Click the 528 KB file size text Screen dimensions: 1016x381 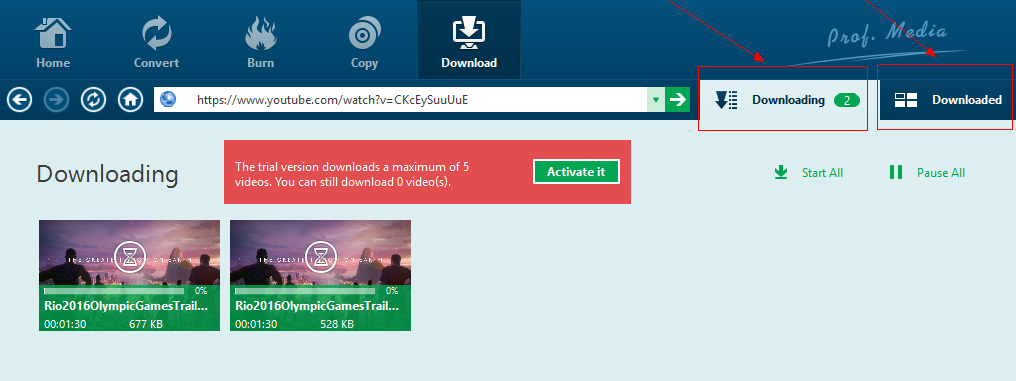point(337,323)
